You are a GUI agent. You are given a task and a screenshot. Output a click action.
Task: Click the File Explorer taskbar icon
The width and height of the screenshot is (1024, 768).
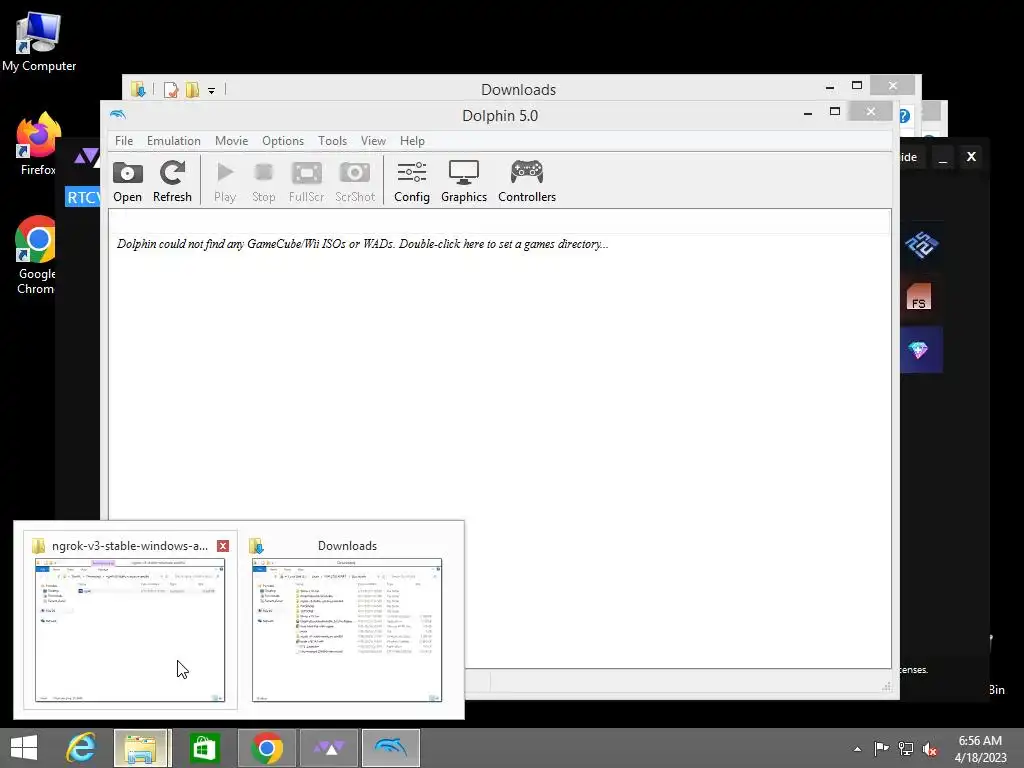[142, 748]
